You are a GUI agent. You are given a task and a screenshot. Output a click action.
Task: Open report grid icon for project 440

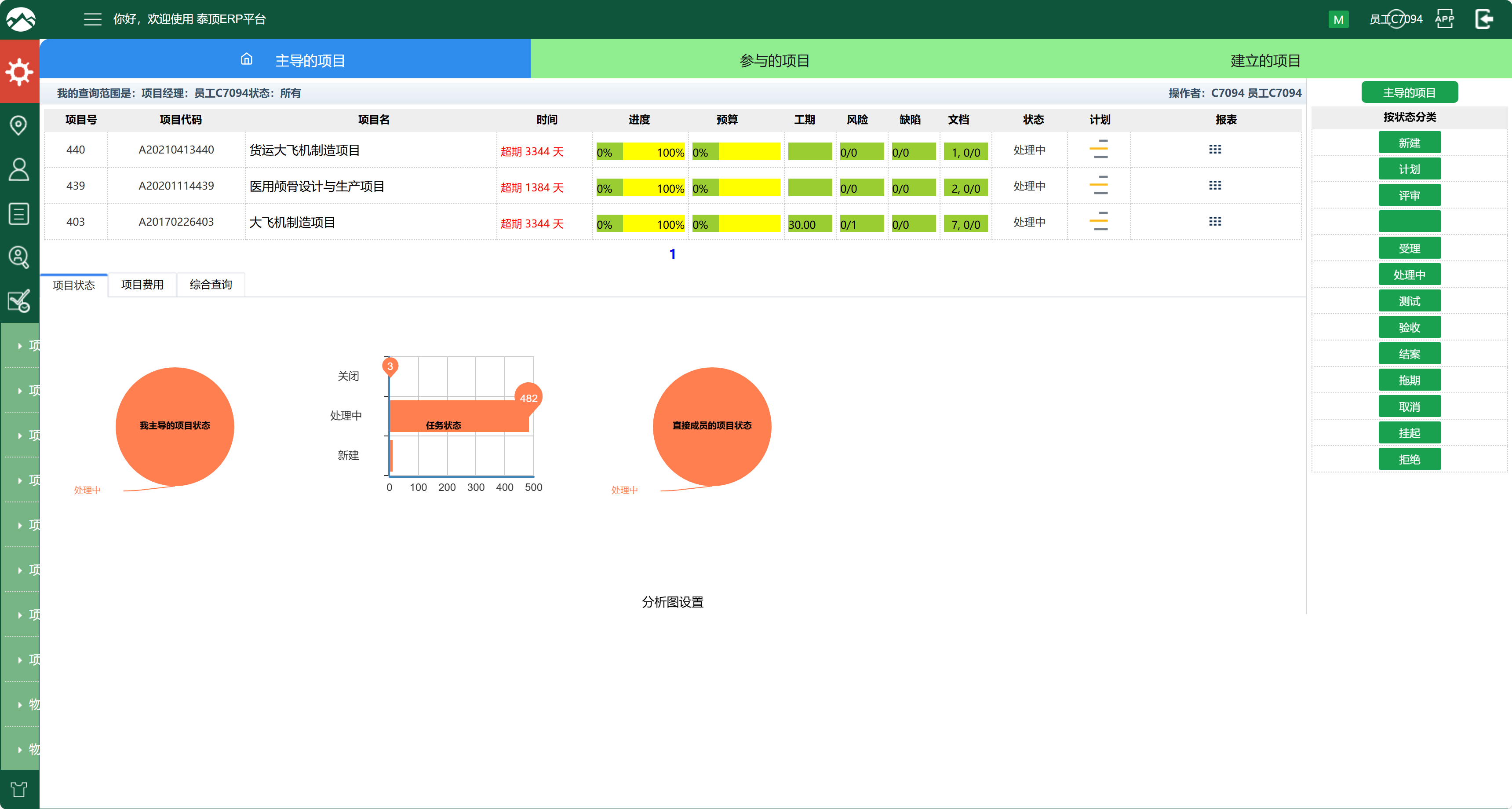1215,149
